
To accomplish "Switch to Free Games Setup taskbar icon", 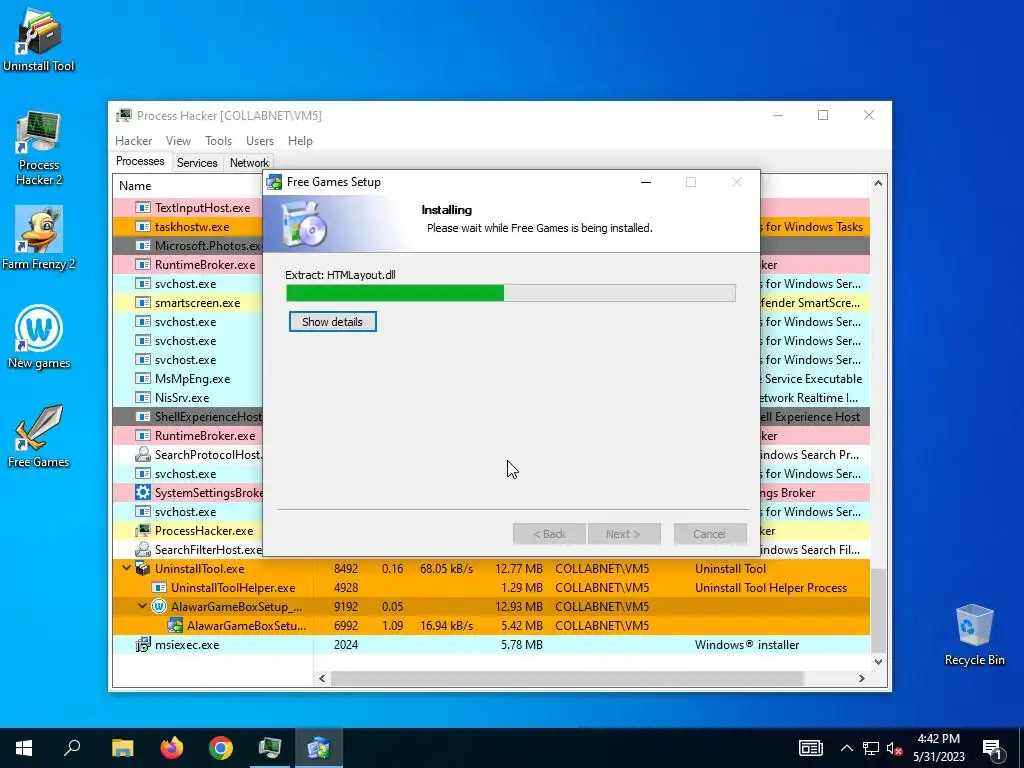I will coord(319,748).
